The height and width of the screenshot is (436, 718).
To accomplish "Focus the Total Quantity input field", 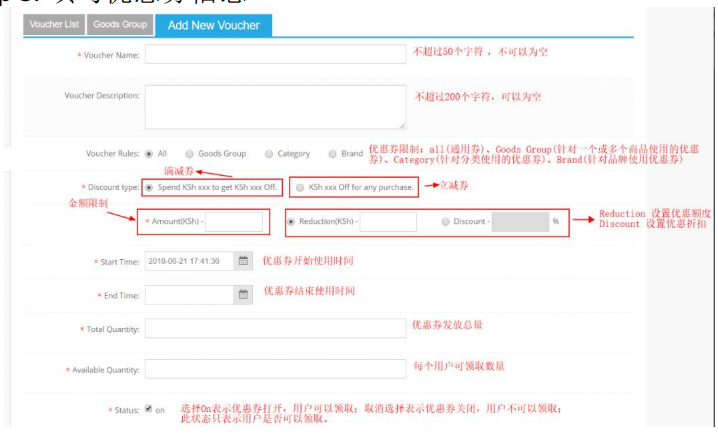I will pyautogui.click(x=275, y=328).
